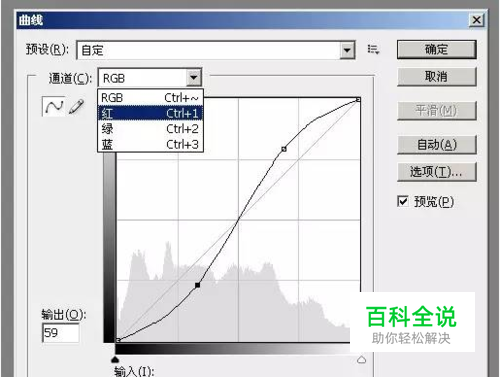Screen dimensions: 500x377
Task: Confirm with the 确定 button
Action: 437,50
